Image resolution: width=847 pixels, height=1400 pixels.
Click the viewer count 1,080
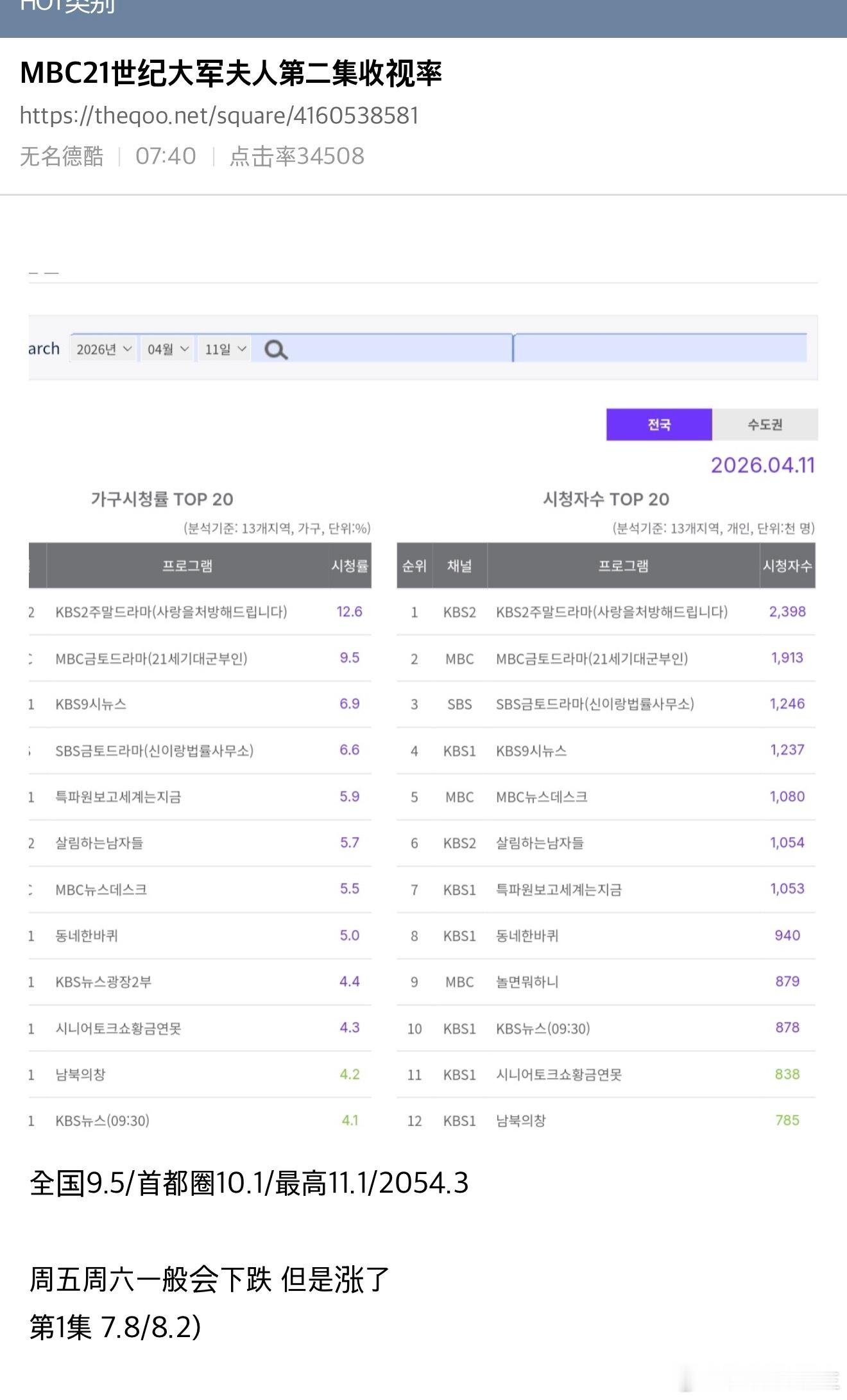pos(787,797)
